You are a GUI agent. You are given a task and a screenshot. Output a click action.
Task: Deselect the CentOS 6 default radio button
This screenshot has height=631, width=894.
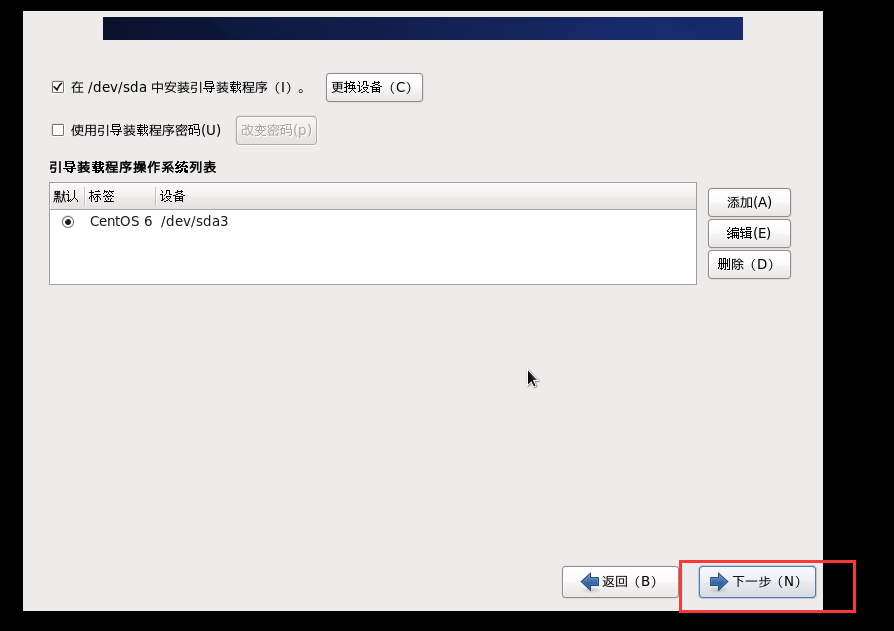click(66, 222)
